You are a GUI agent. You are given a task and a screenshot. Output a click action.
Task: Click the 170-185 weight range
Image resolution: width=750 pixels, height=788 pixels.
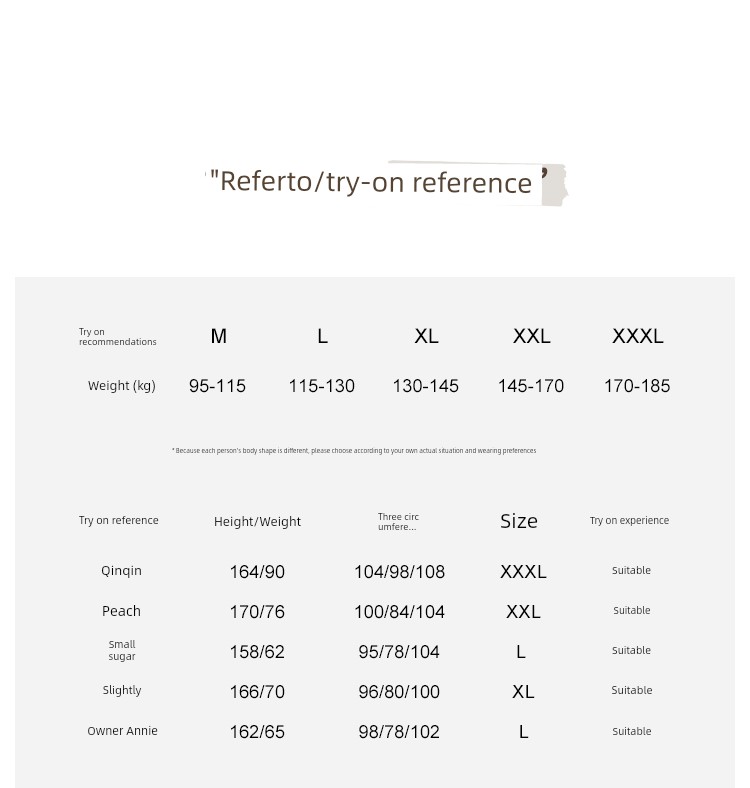[x=636, y=386]
